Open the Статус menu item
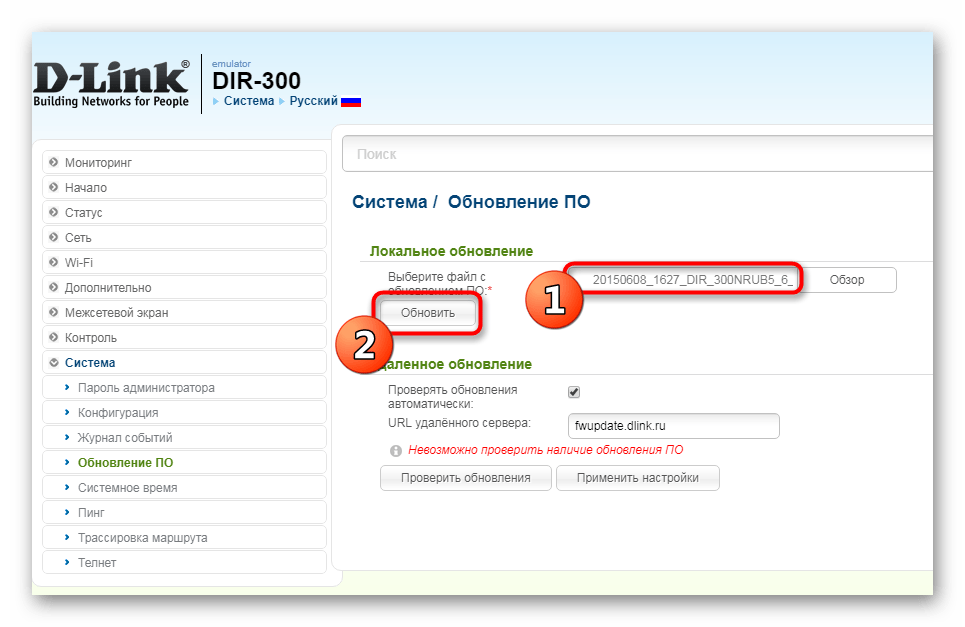Viewport: 965px width, 627px height. point(184,212)
